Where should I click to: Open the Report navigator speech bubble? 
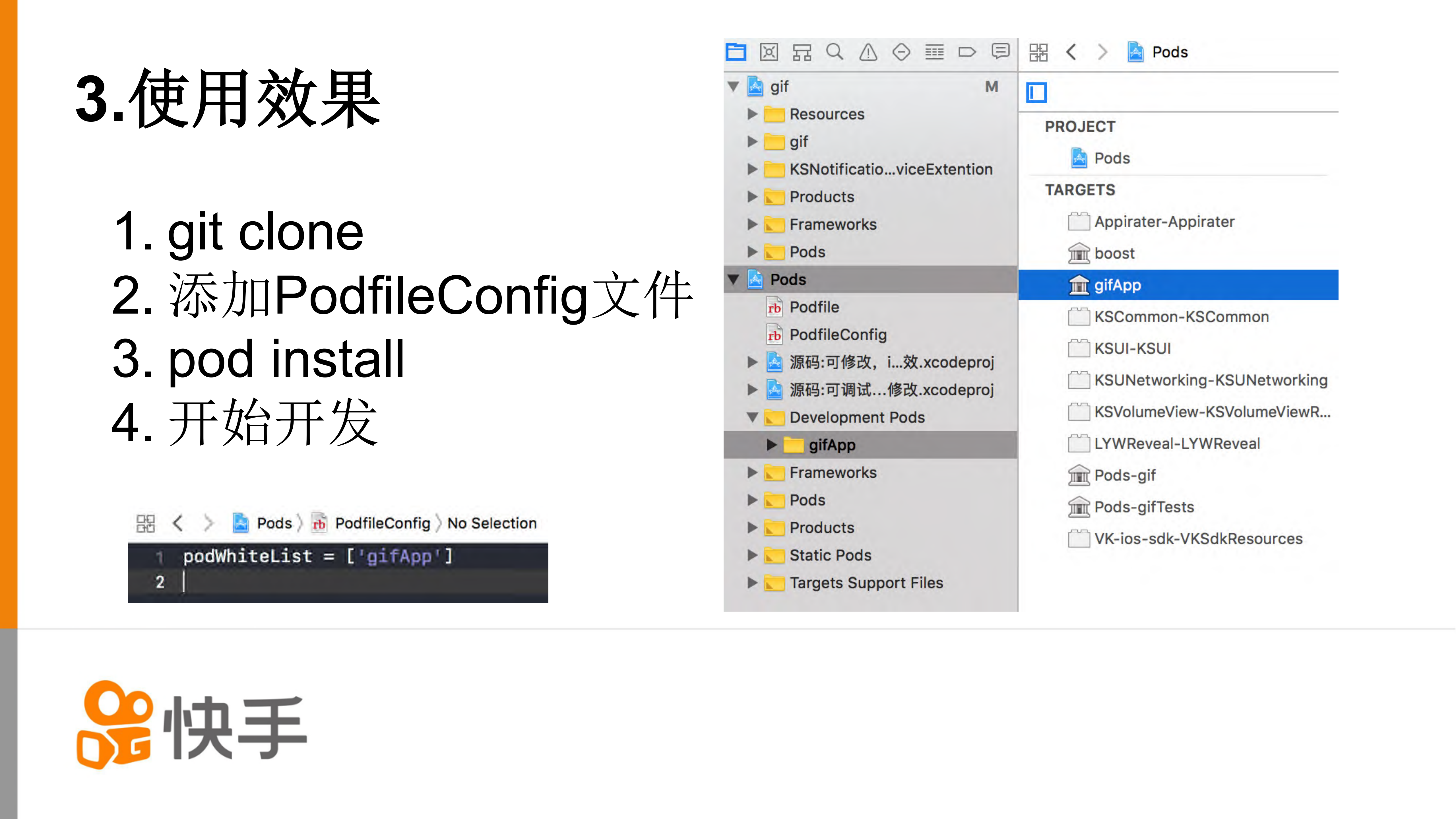1000,52
